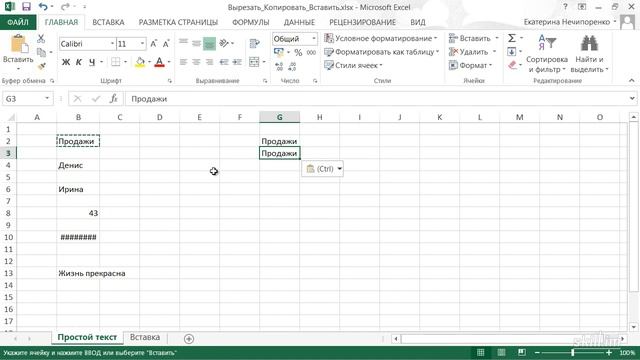Click the AutoSum sigma icon
Image resolution: width=640 pixels, height=360 pixels.
pyautogui.click(x=511, y=38)
